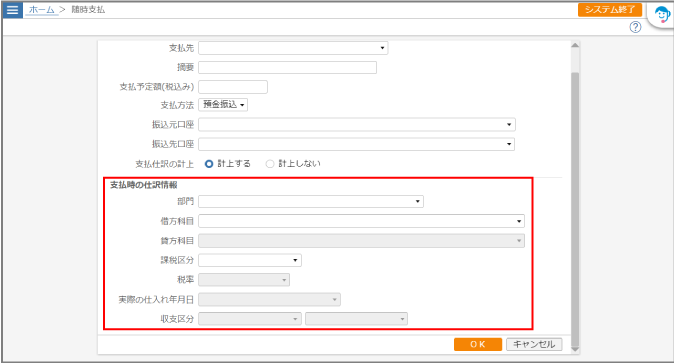Image resolution: width=674 pixels, height=363 pixels.
Task: Click the scrollbar down arrow
Action: coord(575,349)
